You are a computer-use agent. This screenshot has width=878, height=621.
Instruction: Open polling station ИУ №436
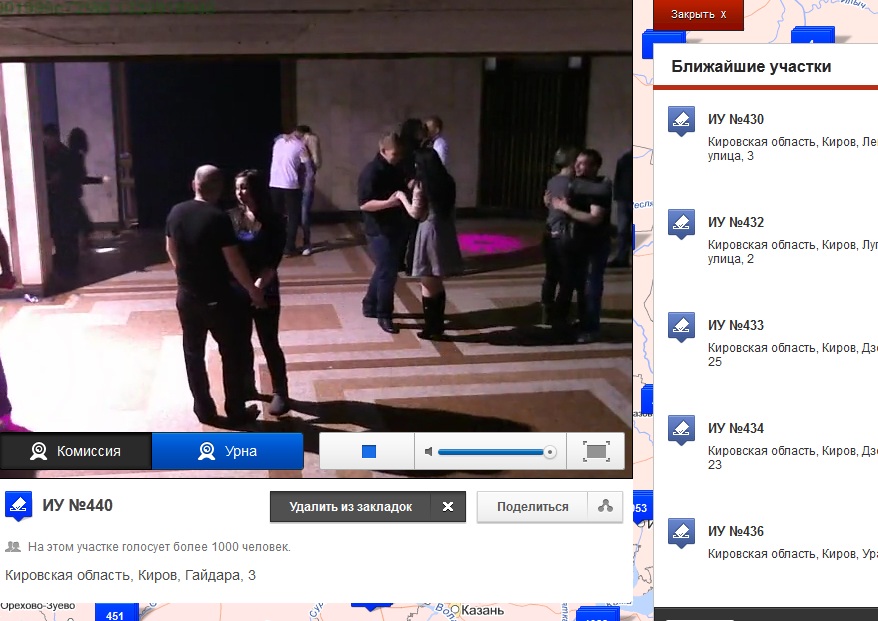click(x=736, y=531)
